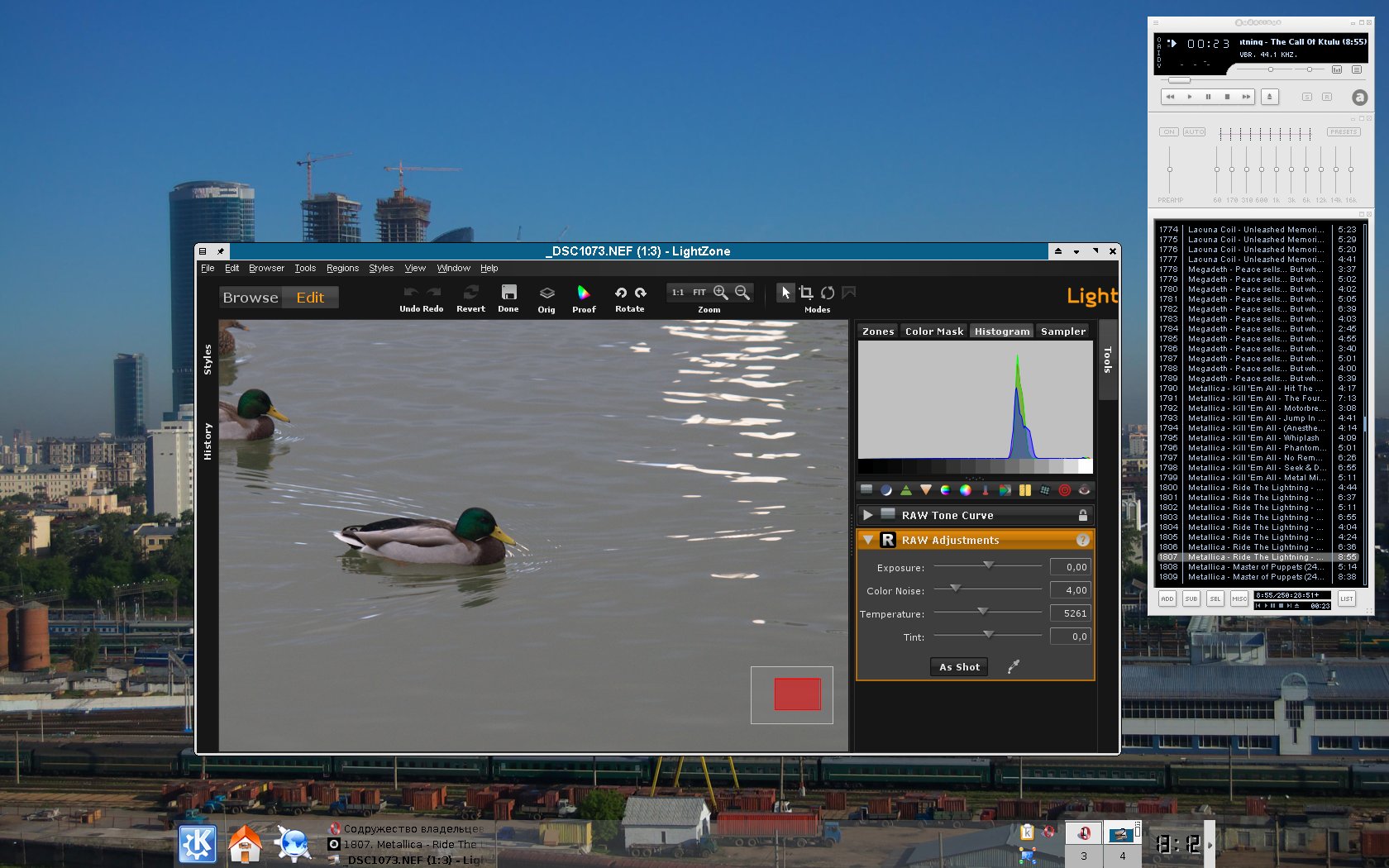
Task: Toggle the Proof color preview
Action: click(584, 293)
